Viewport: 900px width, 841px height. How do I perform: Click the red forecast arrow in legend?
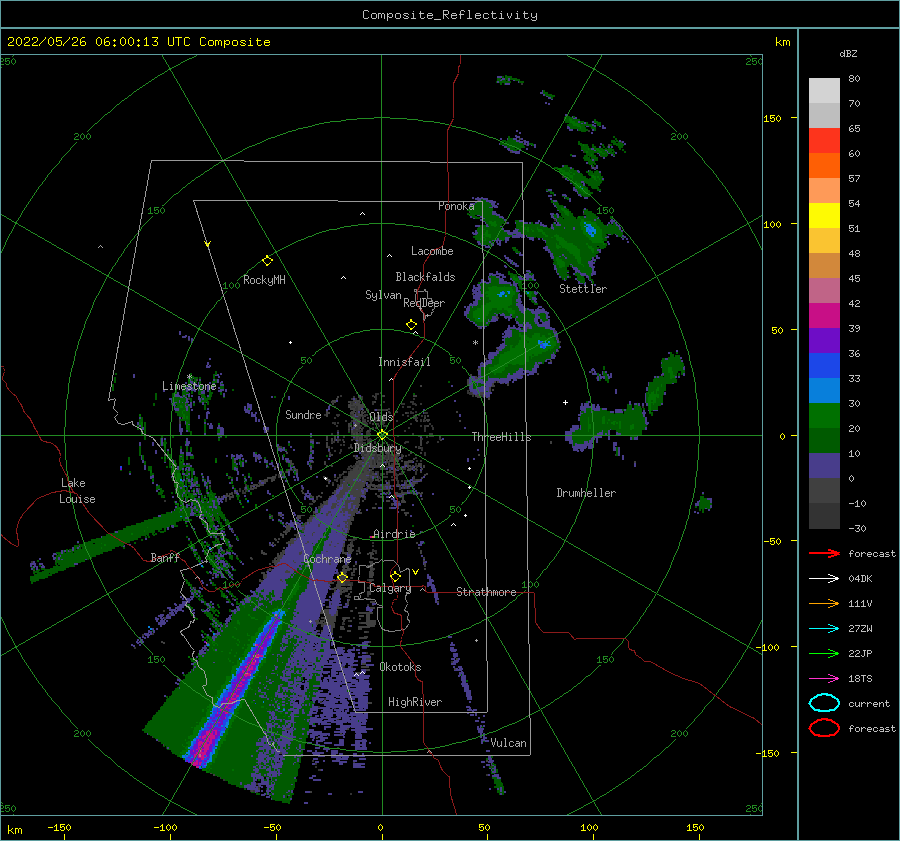point(824,553)
